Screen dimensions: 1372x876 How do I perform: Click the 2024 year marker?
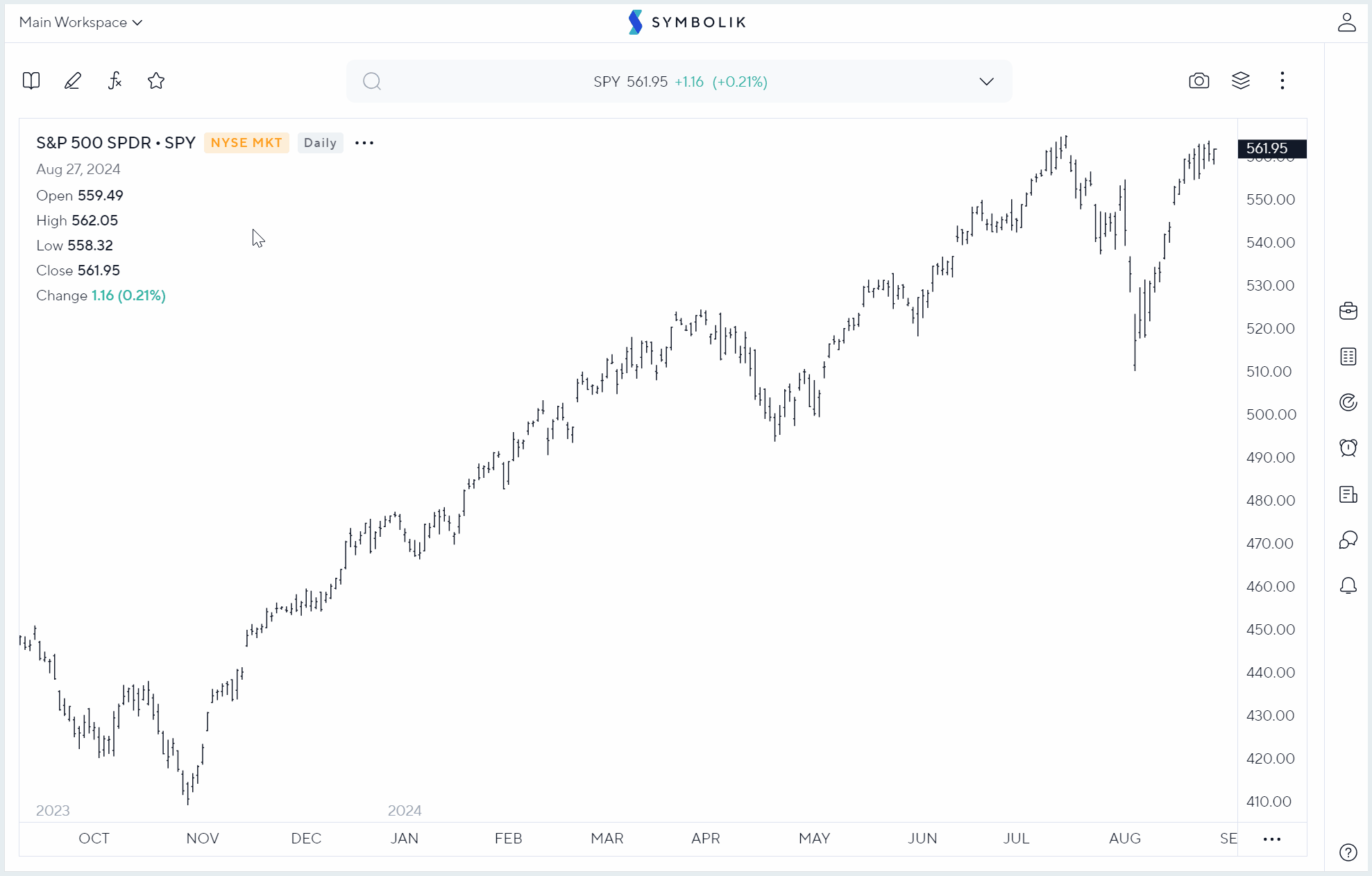click(x=405, y=811)
